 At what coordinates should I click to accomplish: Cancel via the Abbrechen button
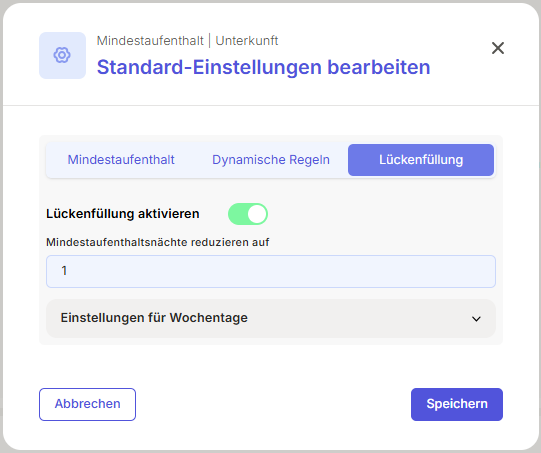87,404
